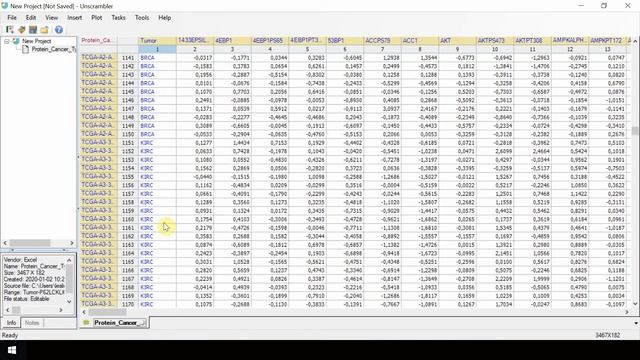Select Protein_Cancer node in project tree
The height and width of the screenshot is (360, 640).
click(x=53, y=49)
